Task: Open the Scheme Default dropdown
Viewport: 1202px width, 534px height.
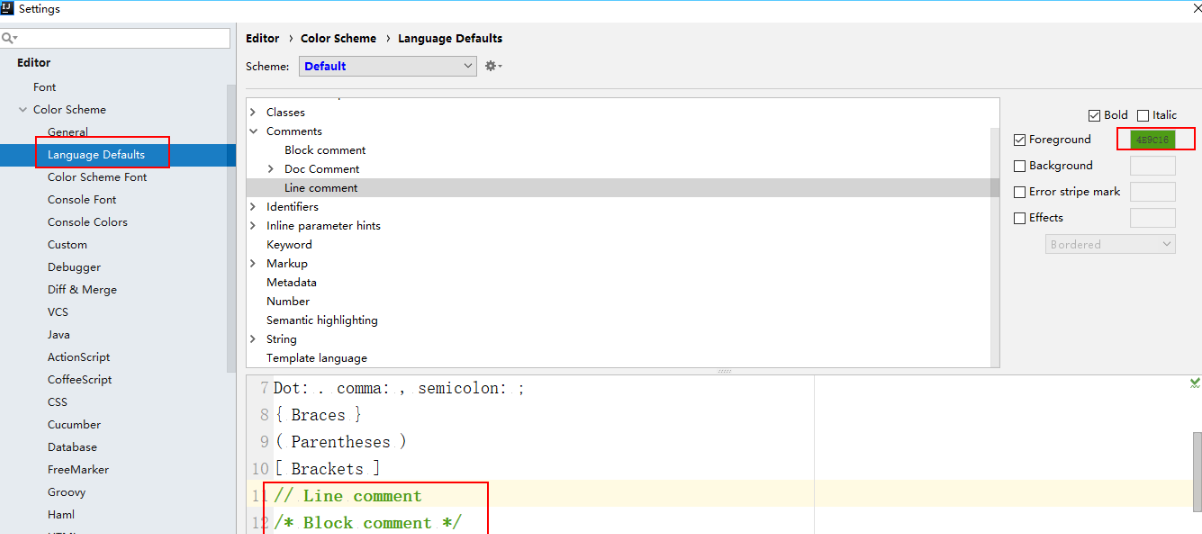Action: tap(387, 66)
